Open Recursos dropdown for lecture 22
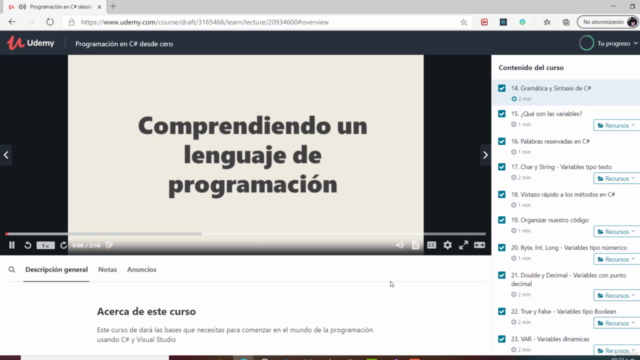Image resolution: width=640 pixels, height=360 pixels. 617,323
